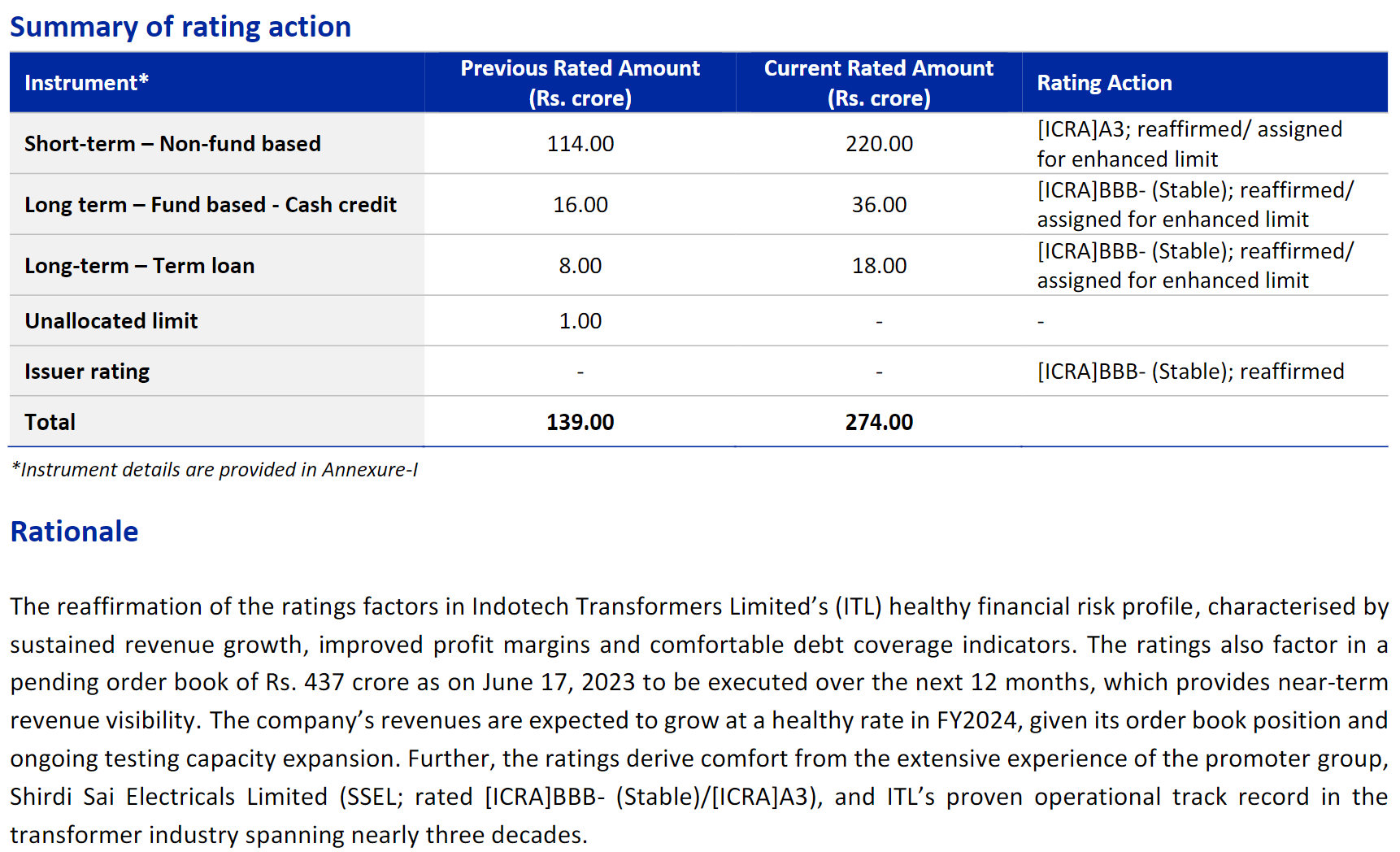Viewport: 1400px width, 852px height.
Task: Click the bold 139.00 total value
Action: tap(580, 422)
